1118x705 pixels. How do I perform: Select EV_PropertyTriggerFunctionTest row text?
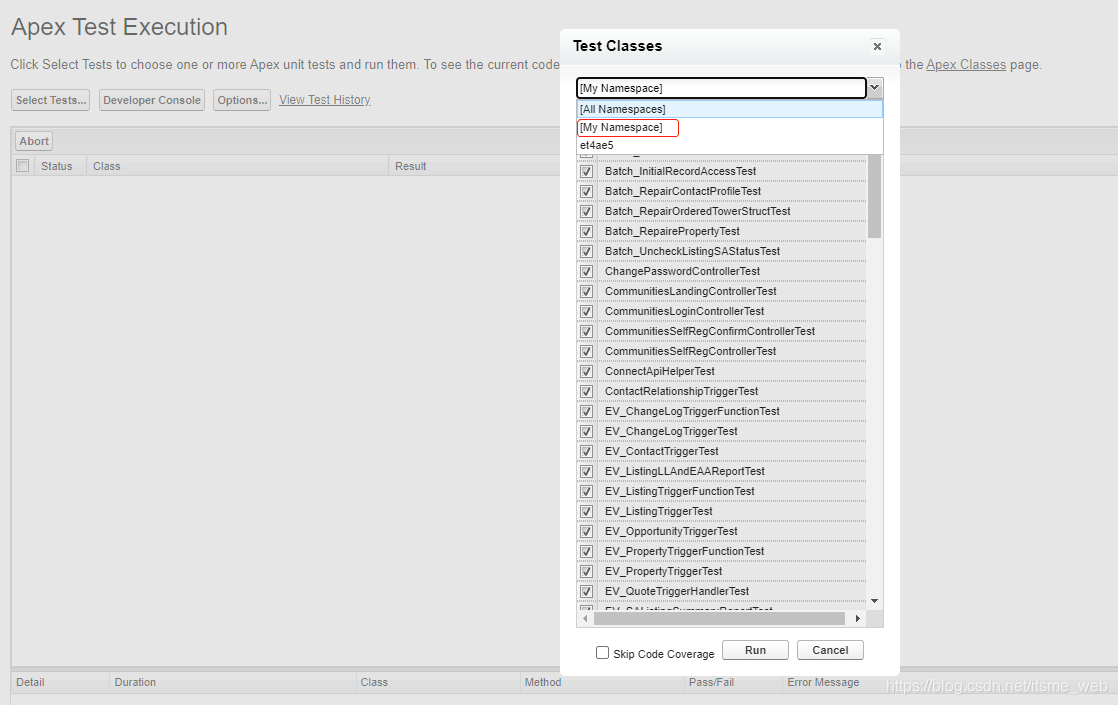pyautogui.click(x=684, y=551)
